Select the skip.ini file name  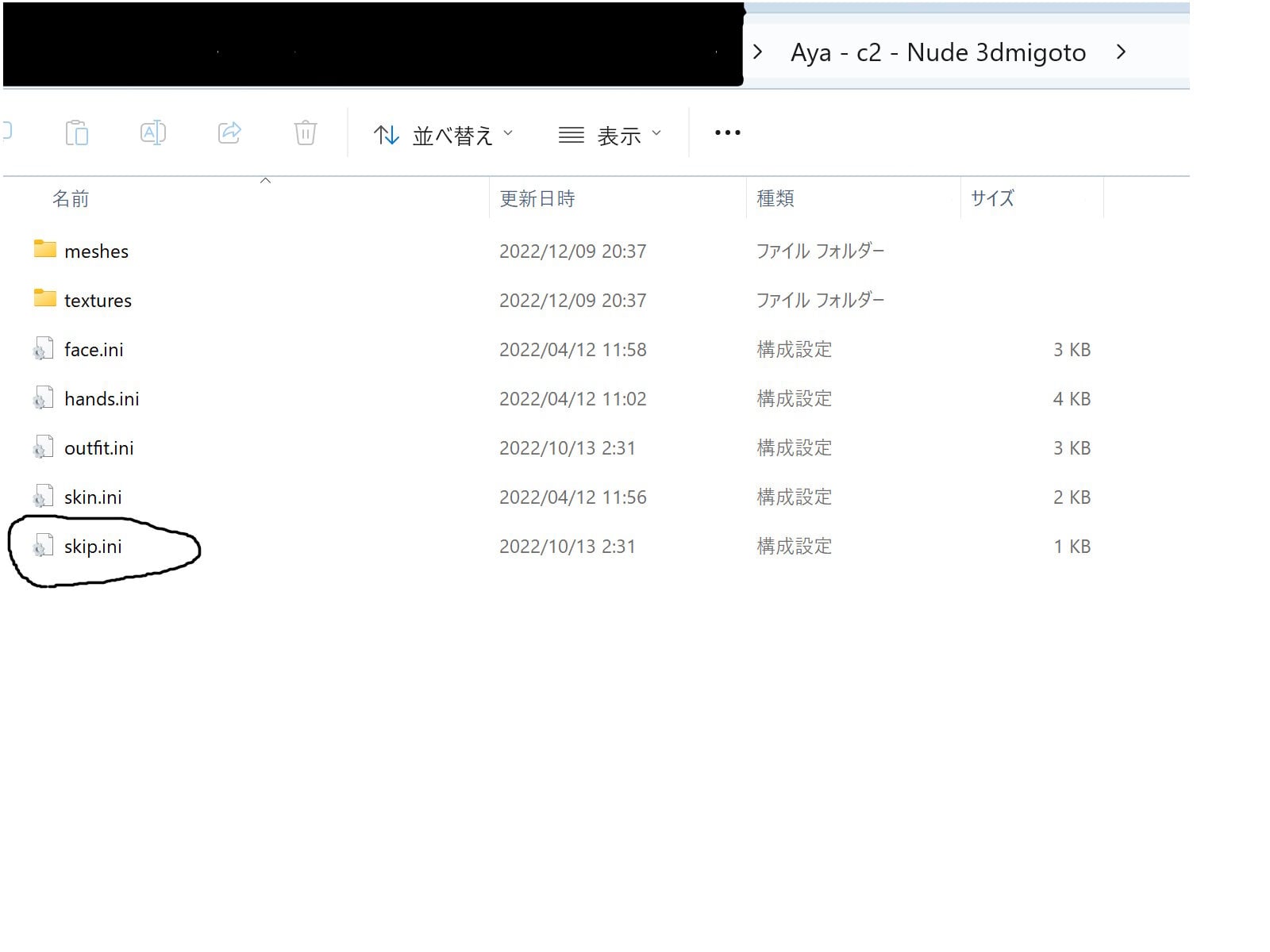[x=93, y=547]
